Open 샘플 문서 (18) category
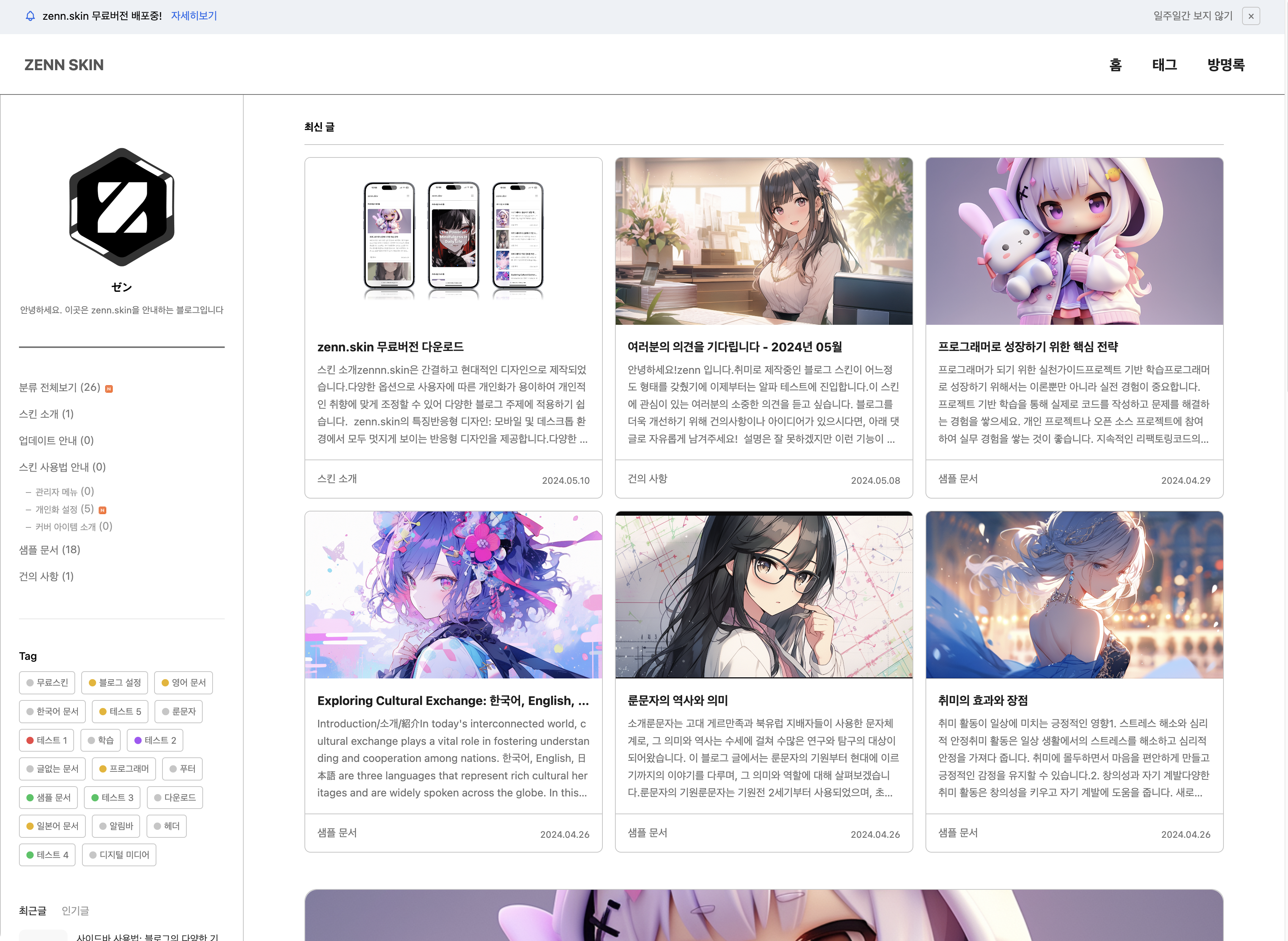Viewport: 1288px width, 941px height. tap(50, 550)
